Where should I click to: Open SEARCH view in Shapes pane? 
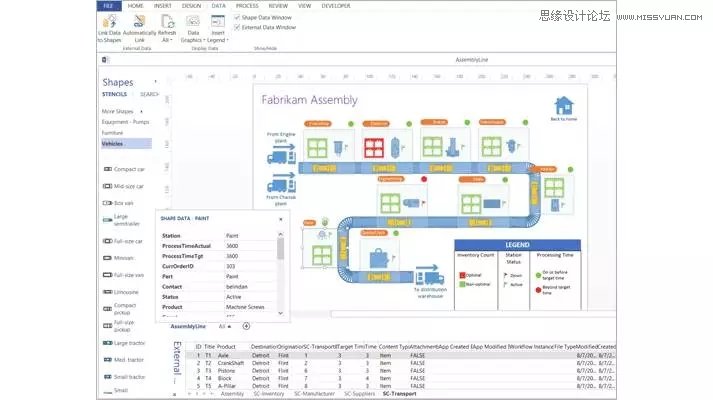click(x=149, y=94)
